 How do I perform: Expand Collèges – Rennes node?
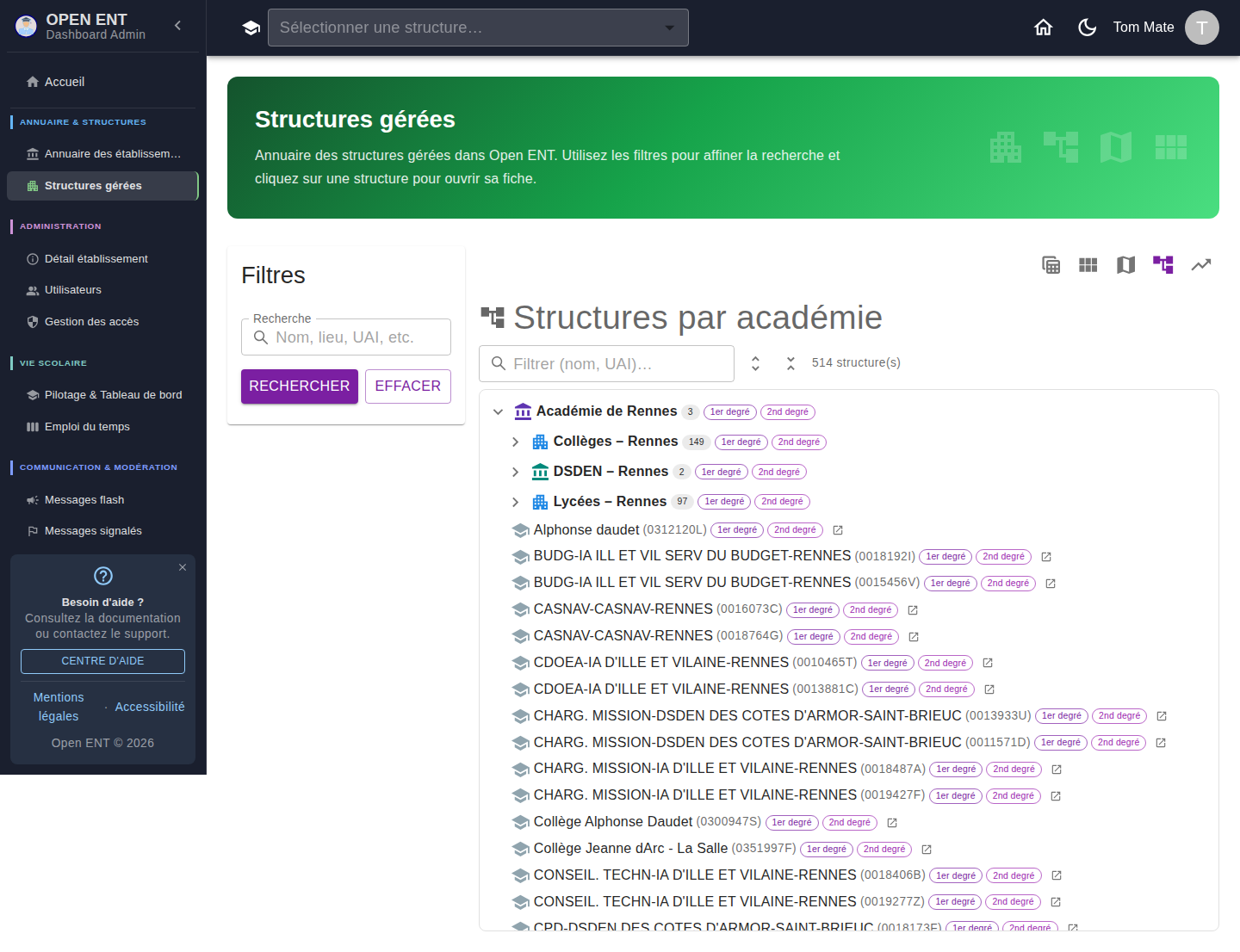pos(515,442)
